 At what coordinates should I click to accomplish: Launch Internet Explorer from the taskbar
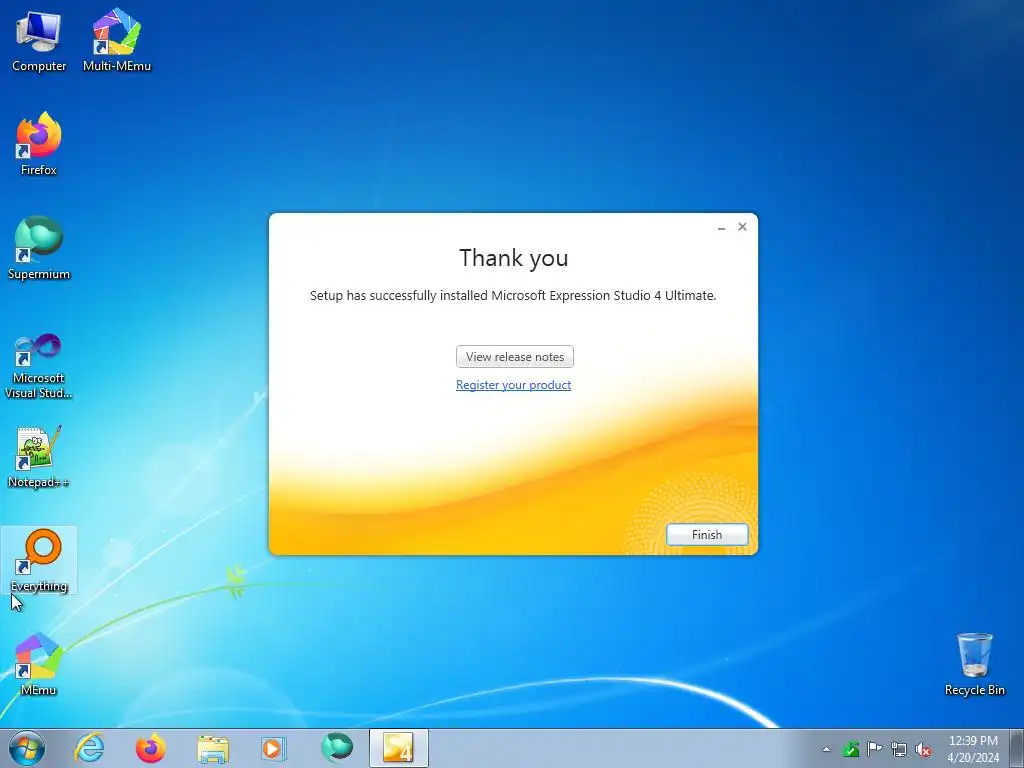(89, 748)
